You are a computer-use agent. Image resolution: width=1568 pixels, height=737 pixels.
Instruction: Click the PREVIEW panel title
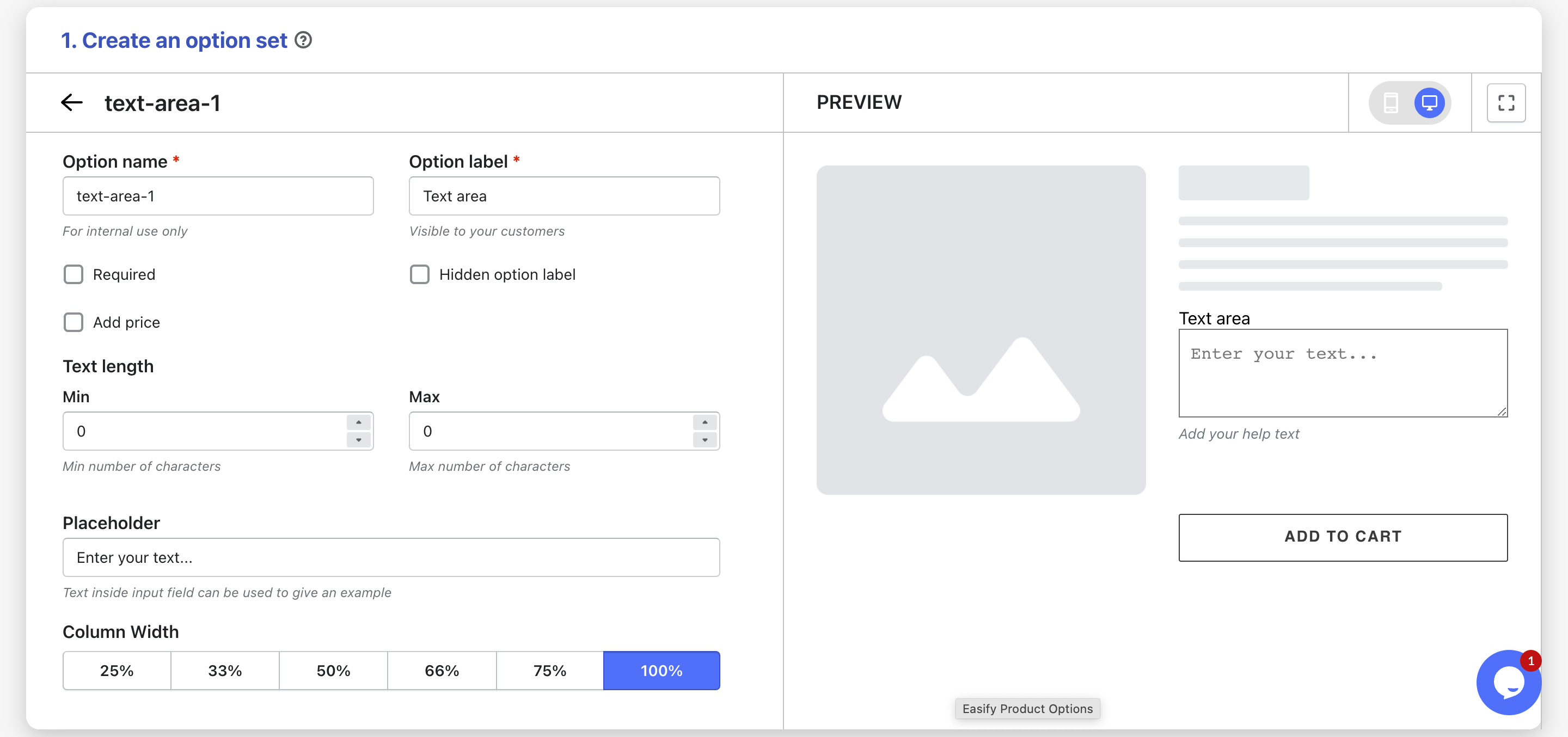coord(859,102)
